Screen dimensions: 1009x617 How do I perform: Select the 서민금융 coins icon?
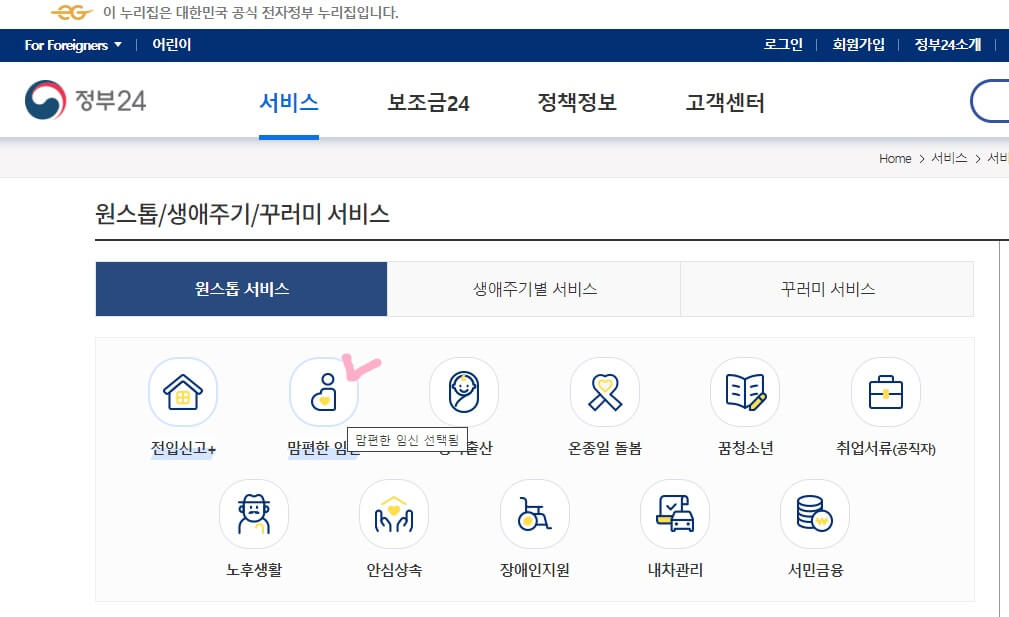tap(814, 513)
